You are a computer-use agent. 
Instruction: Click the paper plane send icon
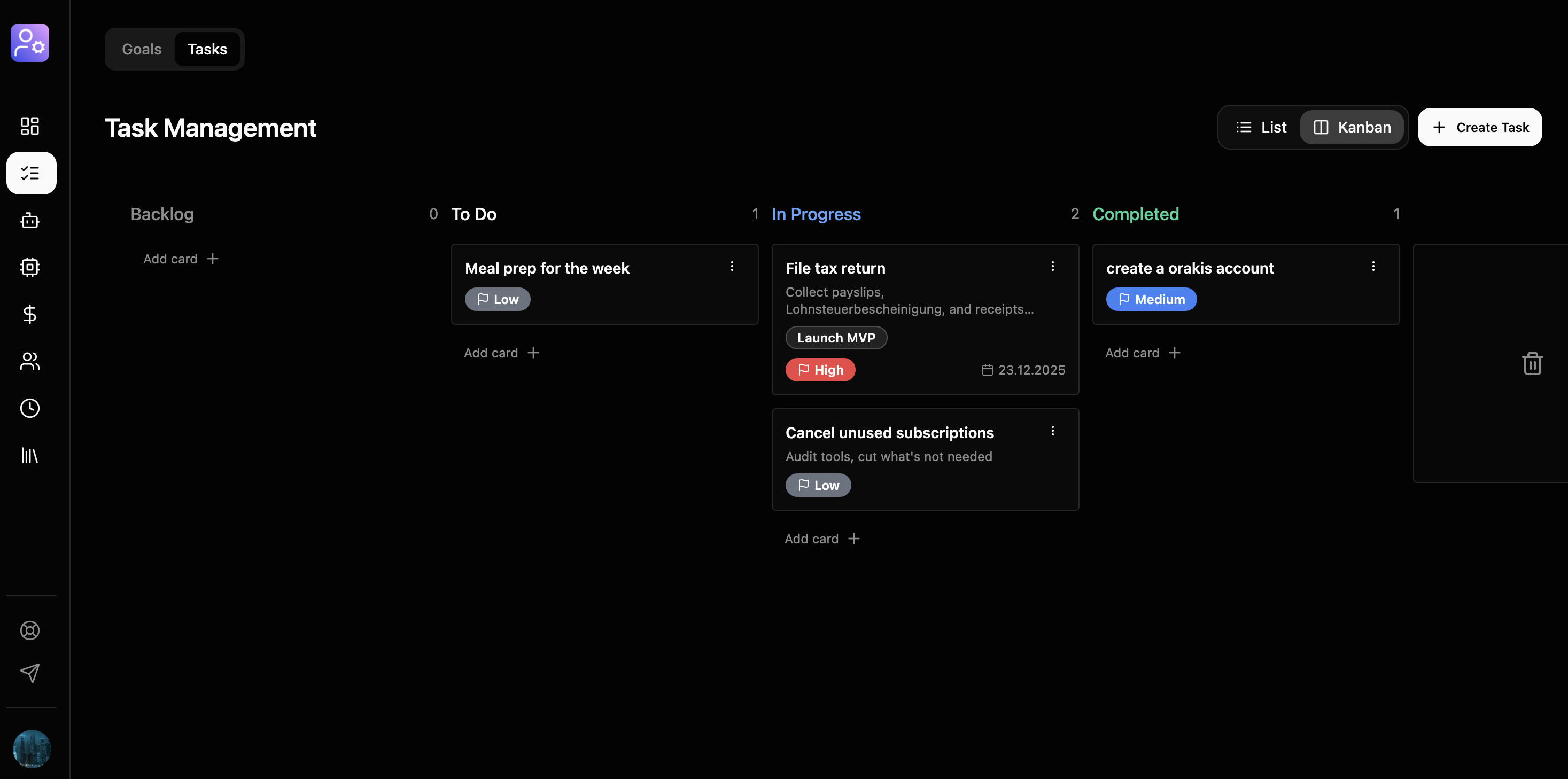(x=30, y=673)
